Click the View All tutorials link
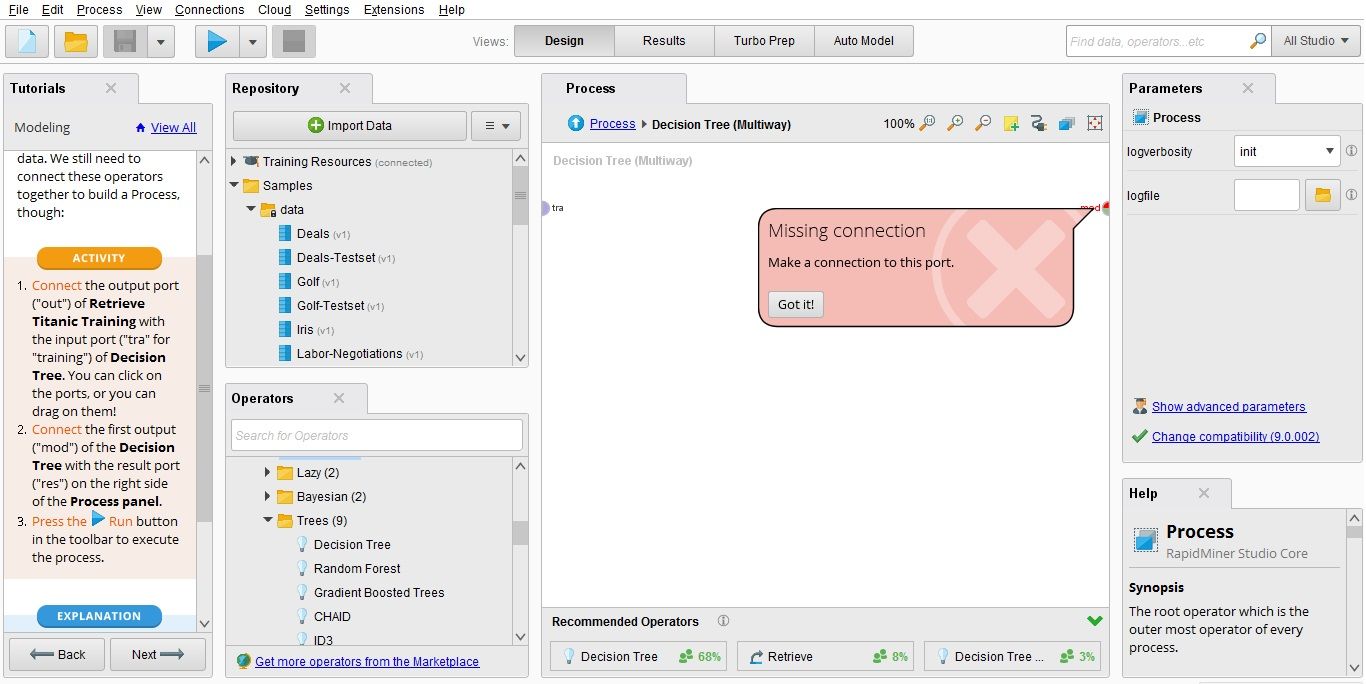The image size is (1366, 684). click(173, 127)
